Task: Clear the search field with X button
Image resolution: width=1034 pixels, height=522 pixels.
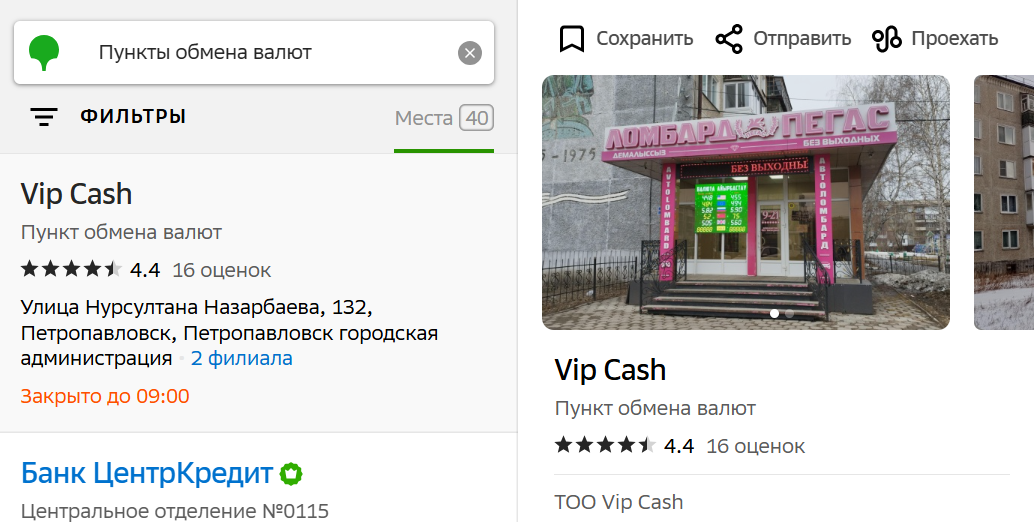Action: (x=470, y=53)
